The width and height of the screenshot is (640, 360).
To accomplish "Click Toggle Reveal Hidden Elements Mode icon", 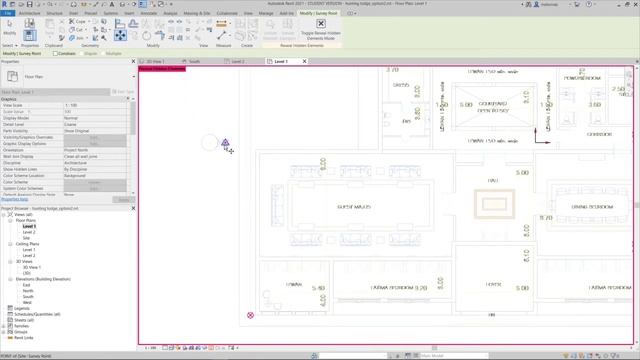I will click(x=321, y=24).
